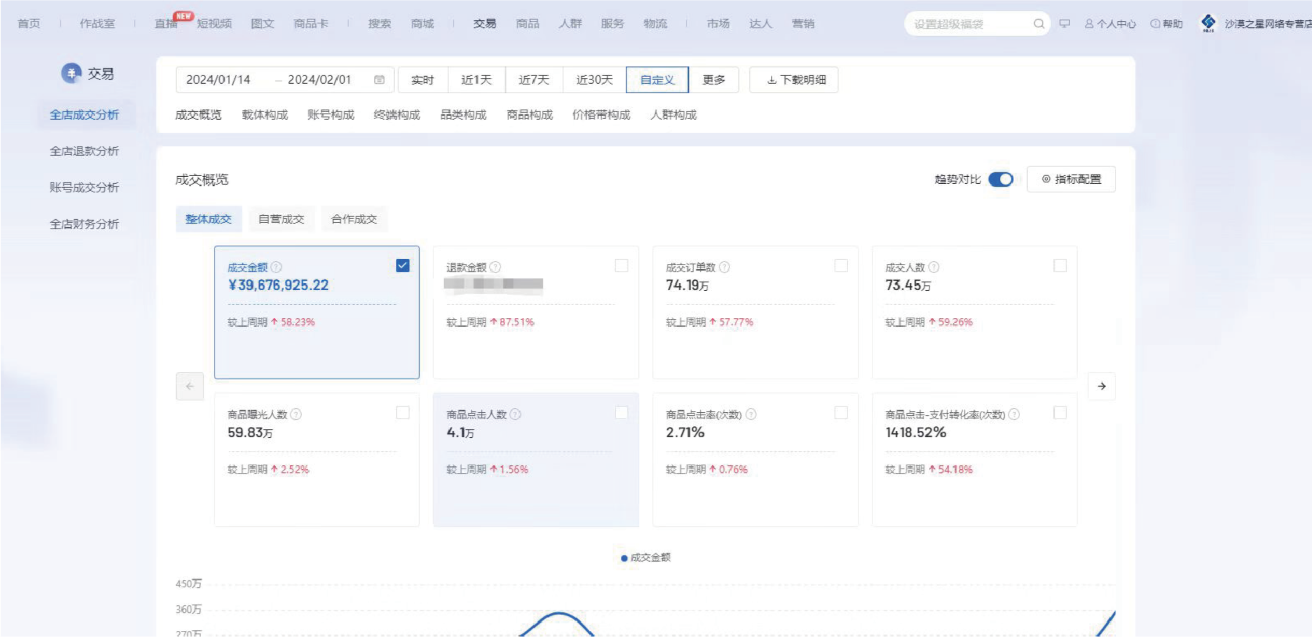This screenshot has height=637, width=1312.
Task: Click help icon next to 成交金额
Action: tap(276, 268)
